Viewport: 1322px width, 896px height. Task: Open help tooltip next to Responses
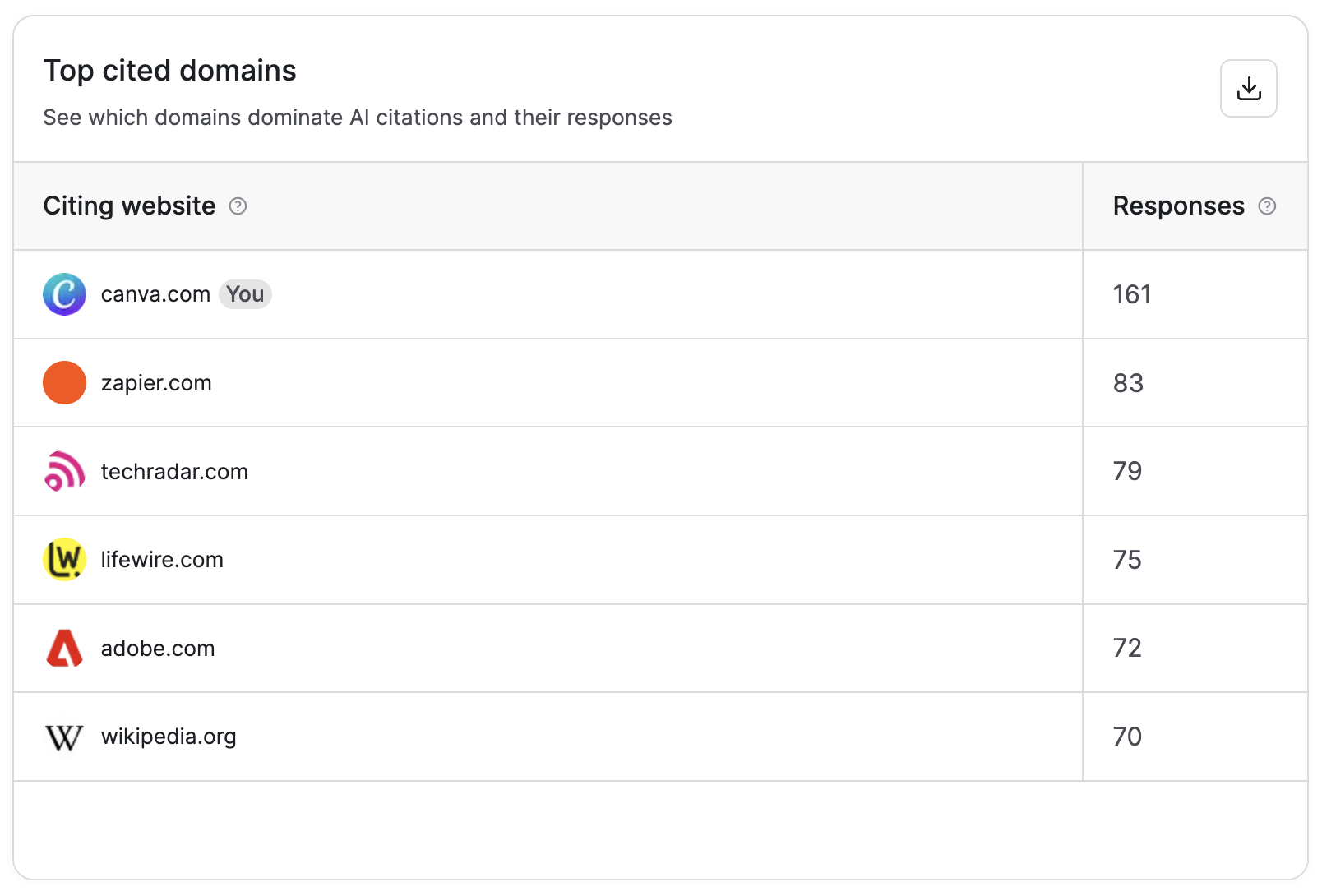click(x=1267, y=206)
